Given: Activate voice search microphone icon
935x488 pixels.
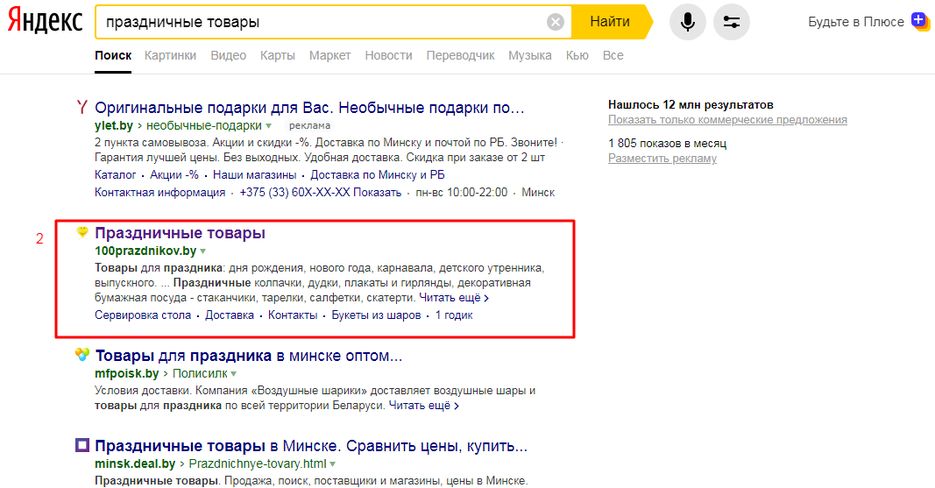Looking at the screenshot, I should (688, 22).
